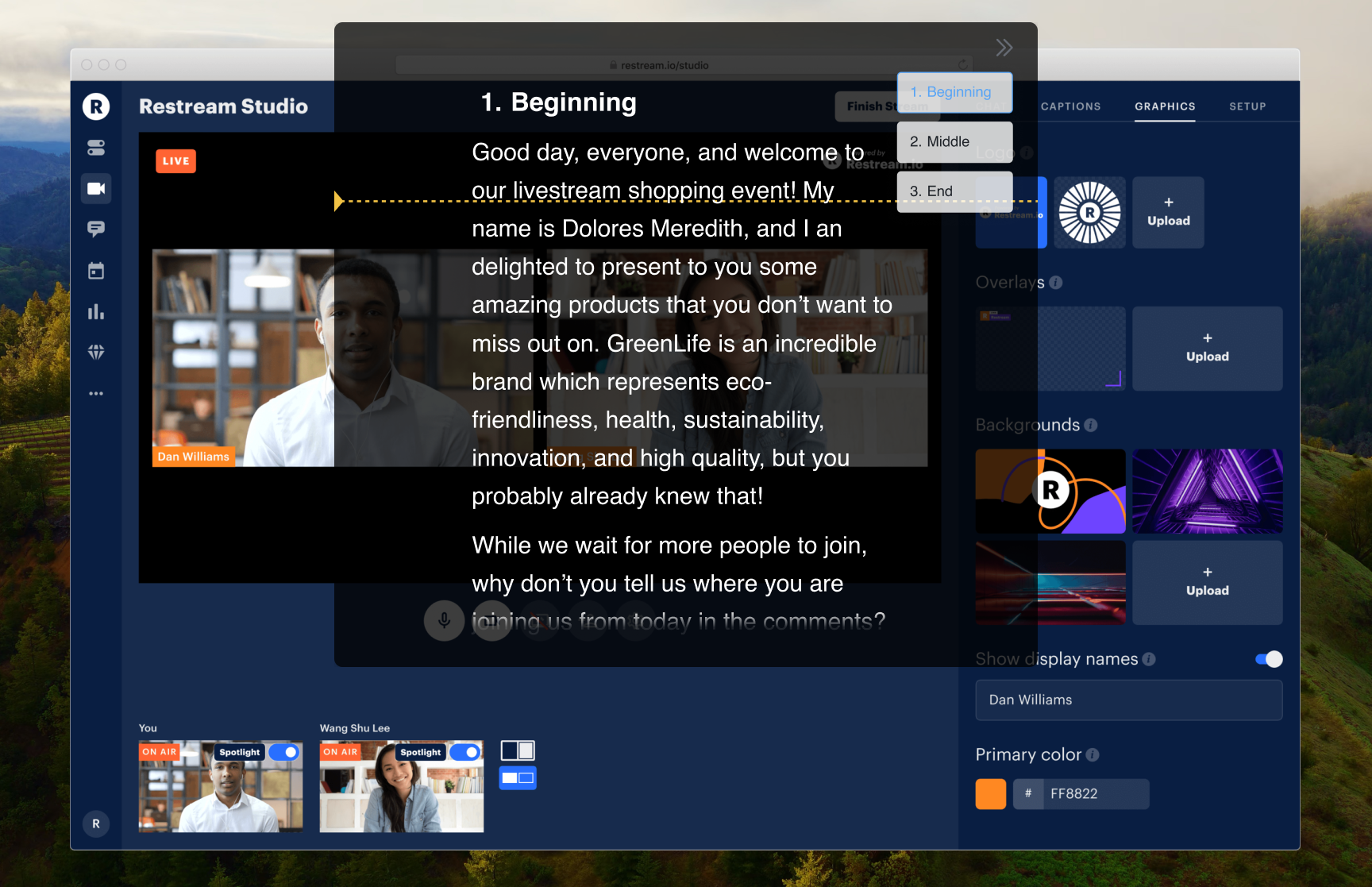This screenshot has height=887, width=1372.
Task: Click the microphone button below the stream preview
Action: pos(444,620)
